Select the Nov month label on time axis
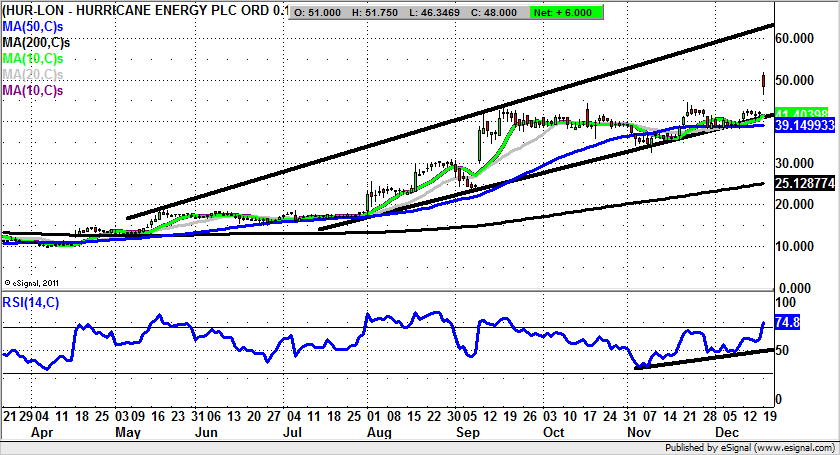 point(639,435)
